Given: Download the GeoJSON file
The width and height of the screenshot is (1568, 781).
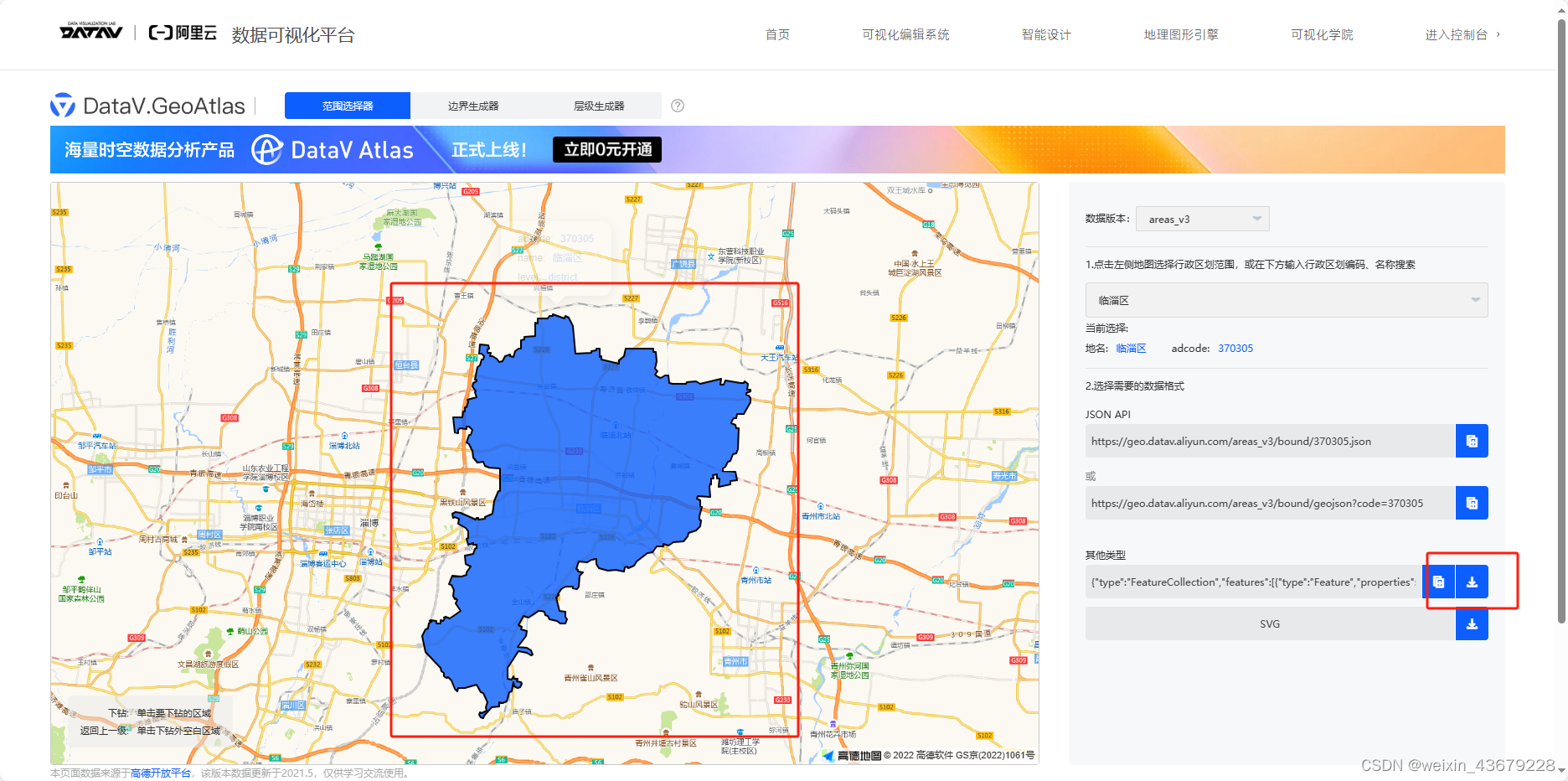Looking at the screenshot, I should 1472,582.
